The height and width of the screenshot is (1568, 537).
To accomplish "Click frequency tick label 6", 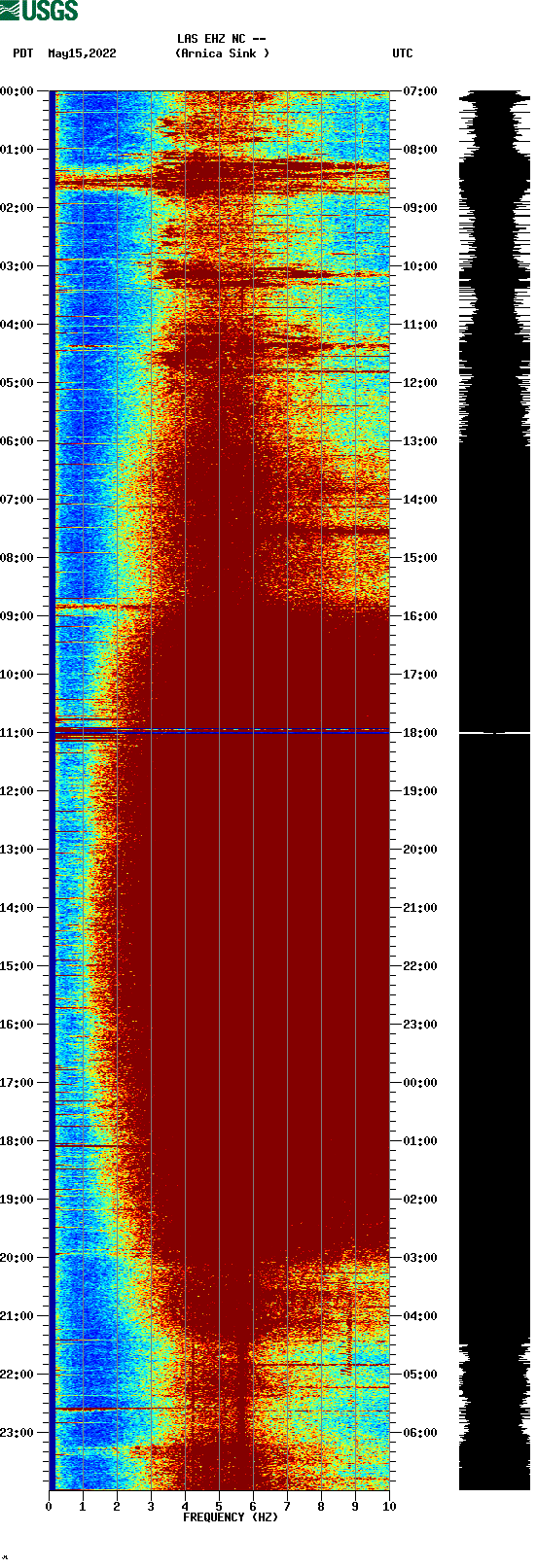I will coord(253,1507).
